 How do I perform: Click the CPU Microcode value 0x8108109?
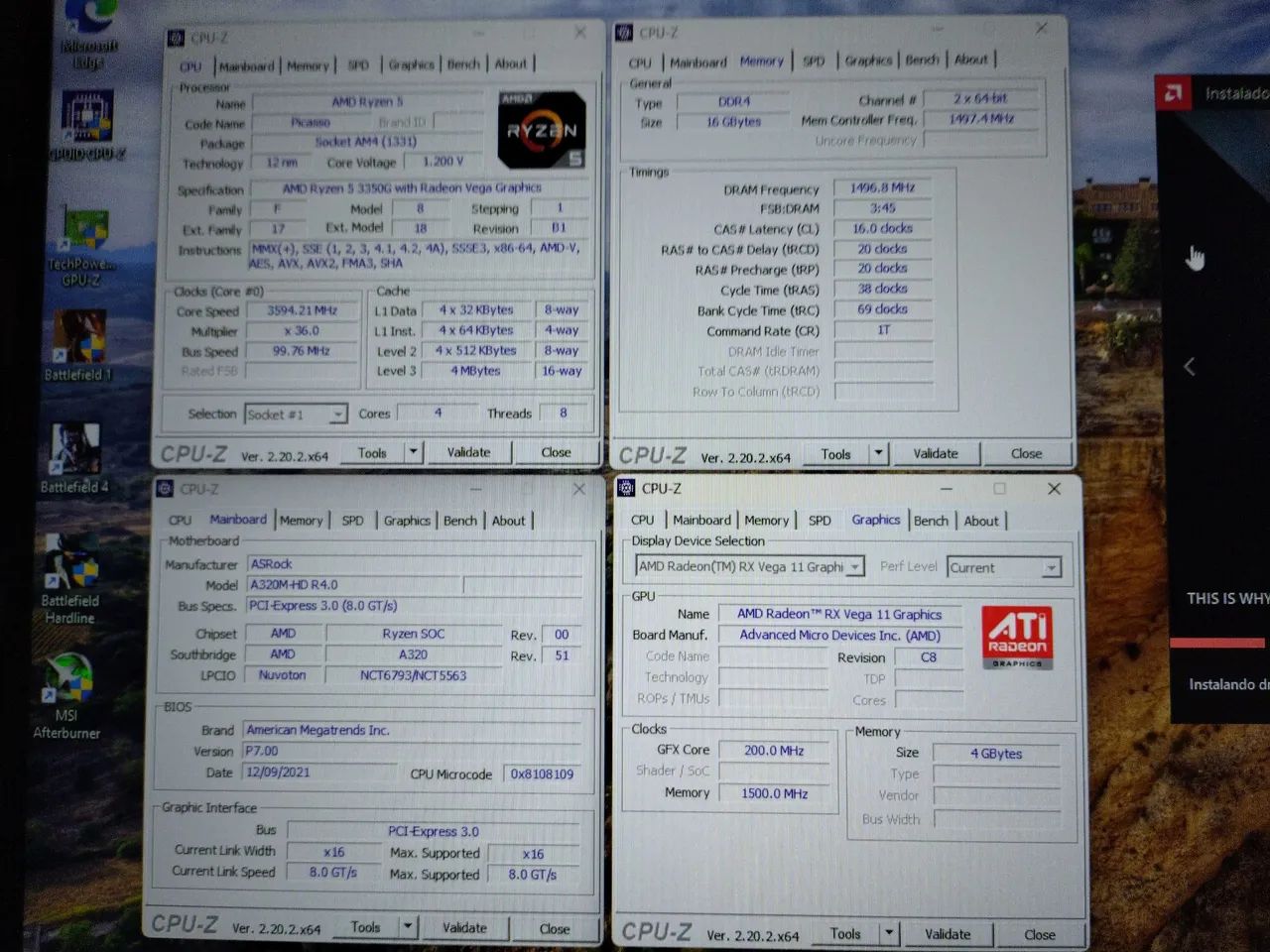(542, 774)
